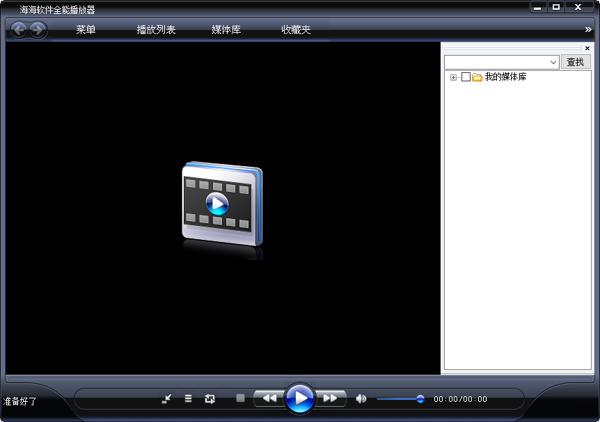Go back with the left arrow button
The height and width of the screenshot is (422, 600).
tap(19, 29)
